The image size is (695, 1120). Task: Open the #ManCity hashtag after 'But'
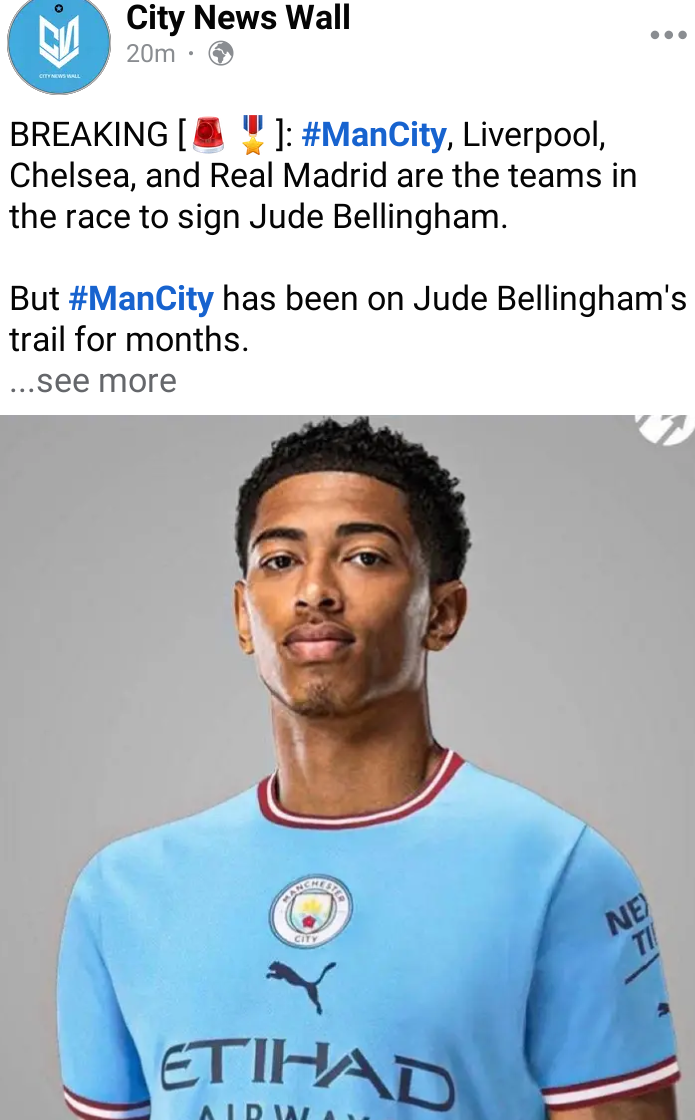click(141, 299)
